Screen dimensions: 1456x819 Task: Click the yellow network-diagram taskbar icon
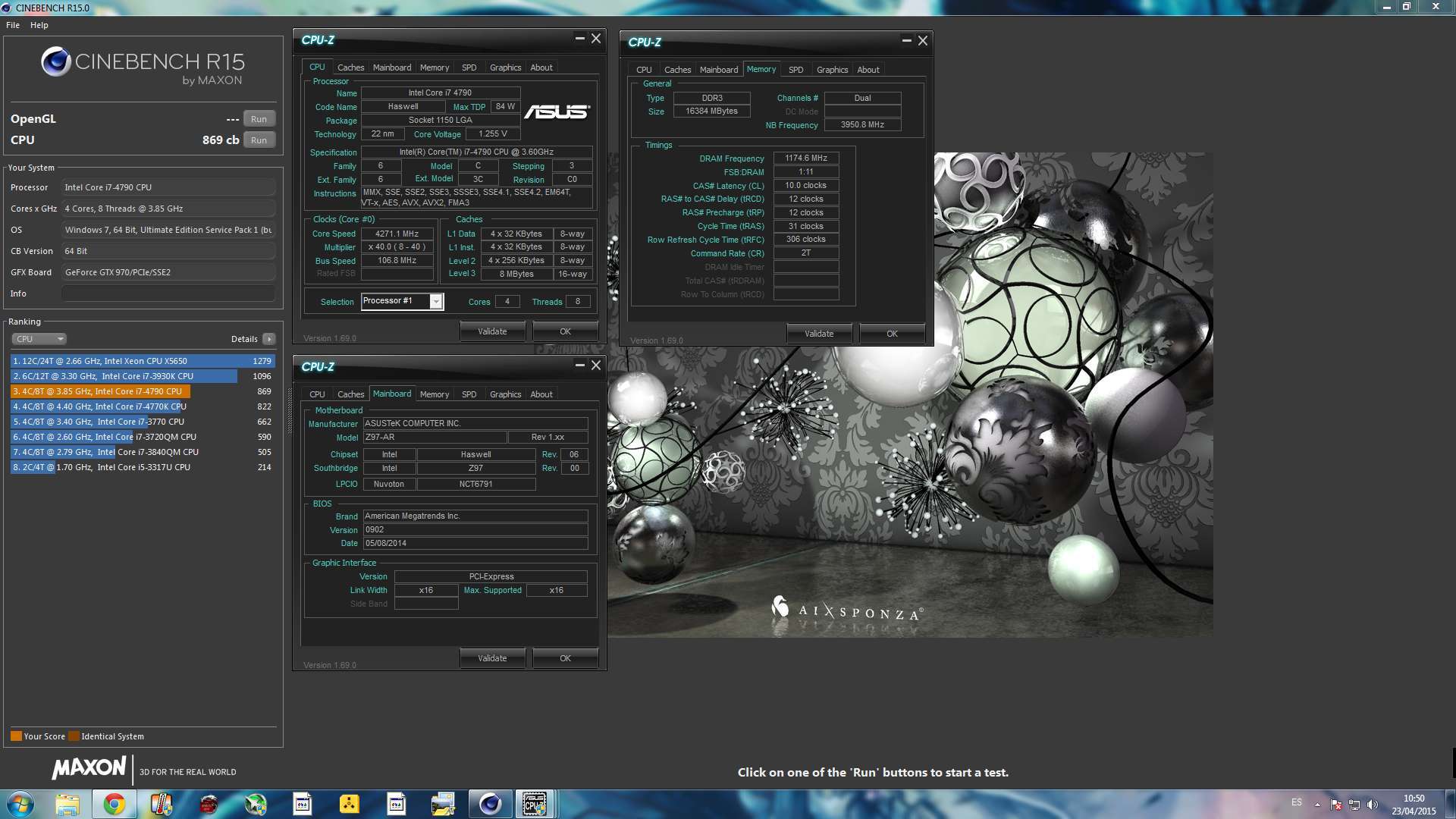pyautogui.click(x=349, y=804)
